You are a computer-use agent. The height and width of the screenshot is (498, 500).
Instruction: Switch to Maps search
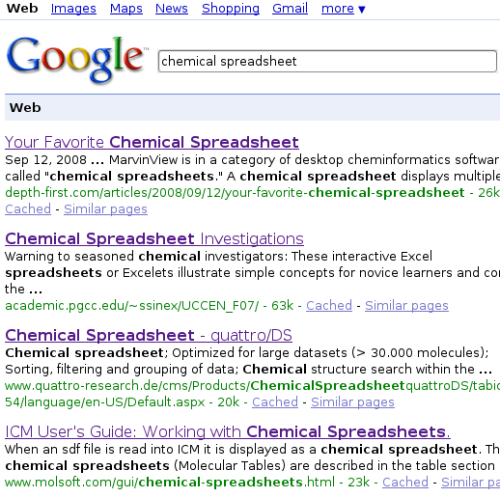pos(126,9)
